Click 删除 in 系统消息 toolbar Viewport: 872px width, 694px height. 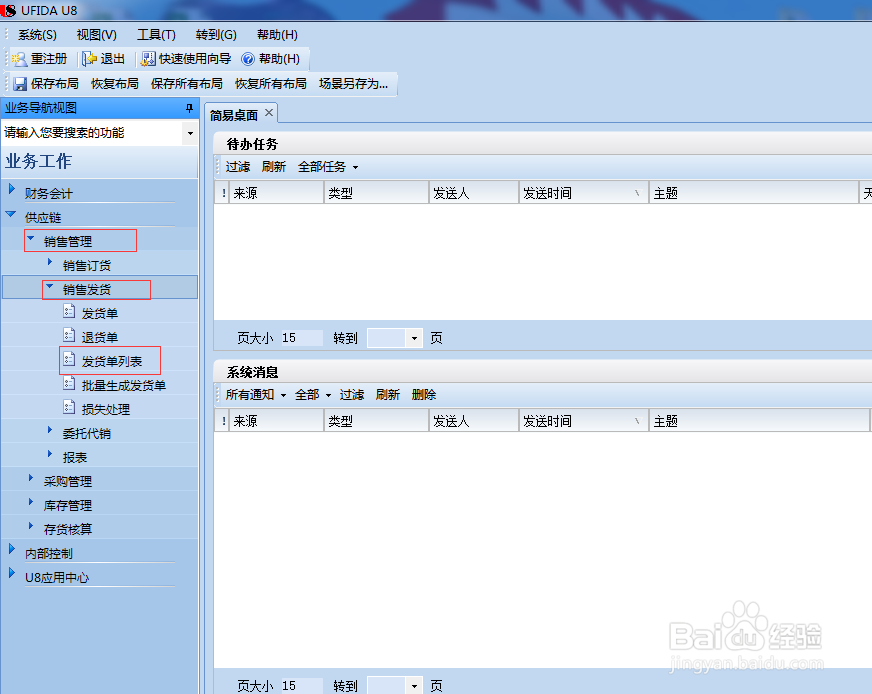424,395
